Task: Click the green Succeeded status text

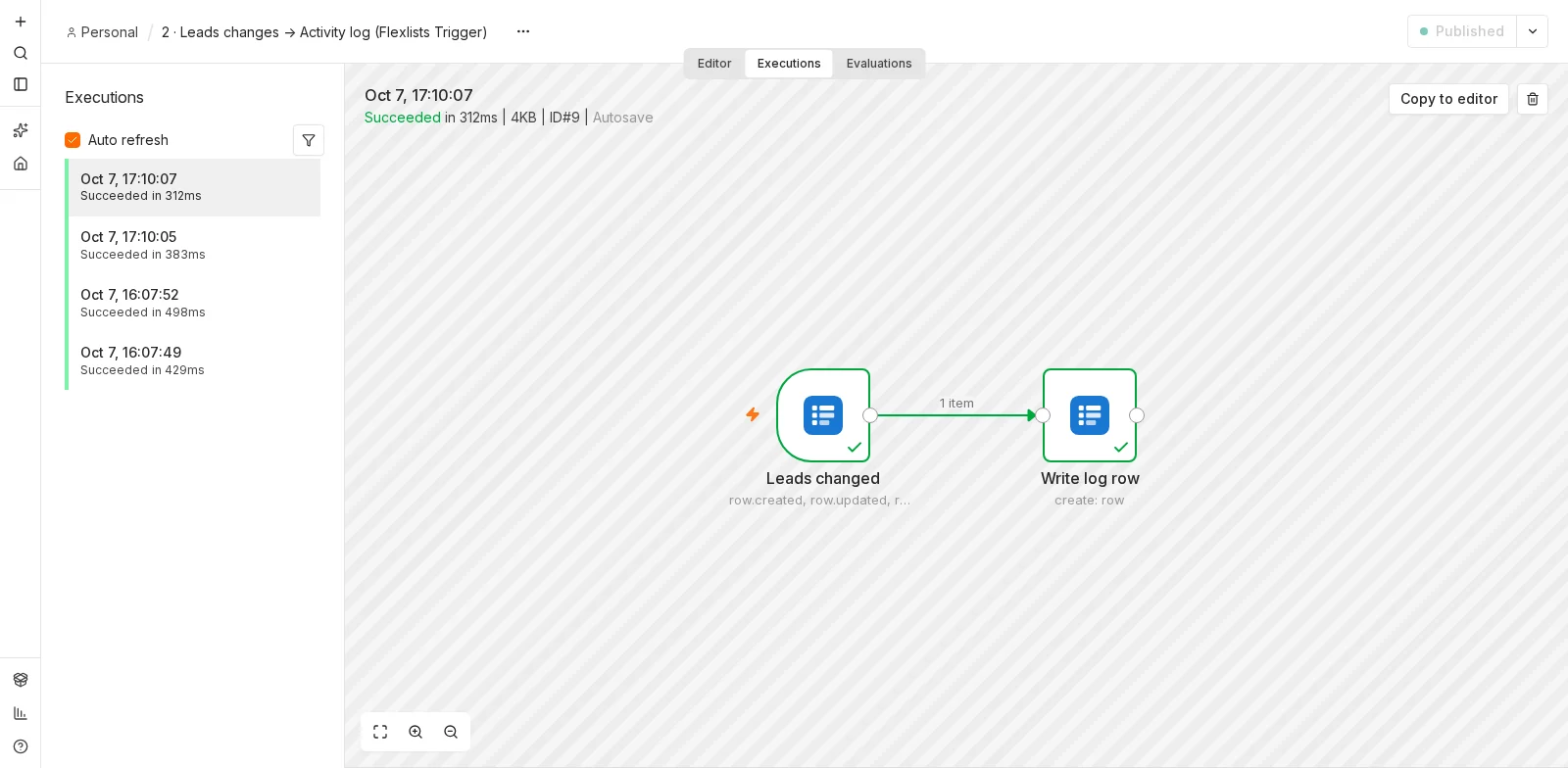Action: click(403, 118)
